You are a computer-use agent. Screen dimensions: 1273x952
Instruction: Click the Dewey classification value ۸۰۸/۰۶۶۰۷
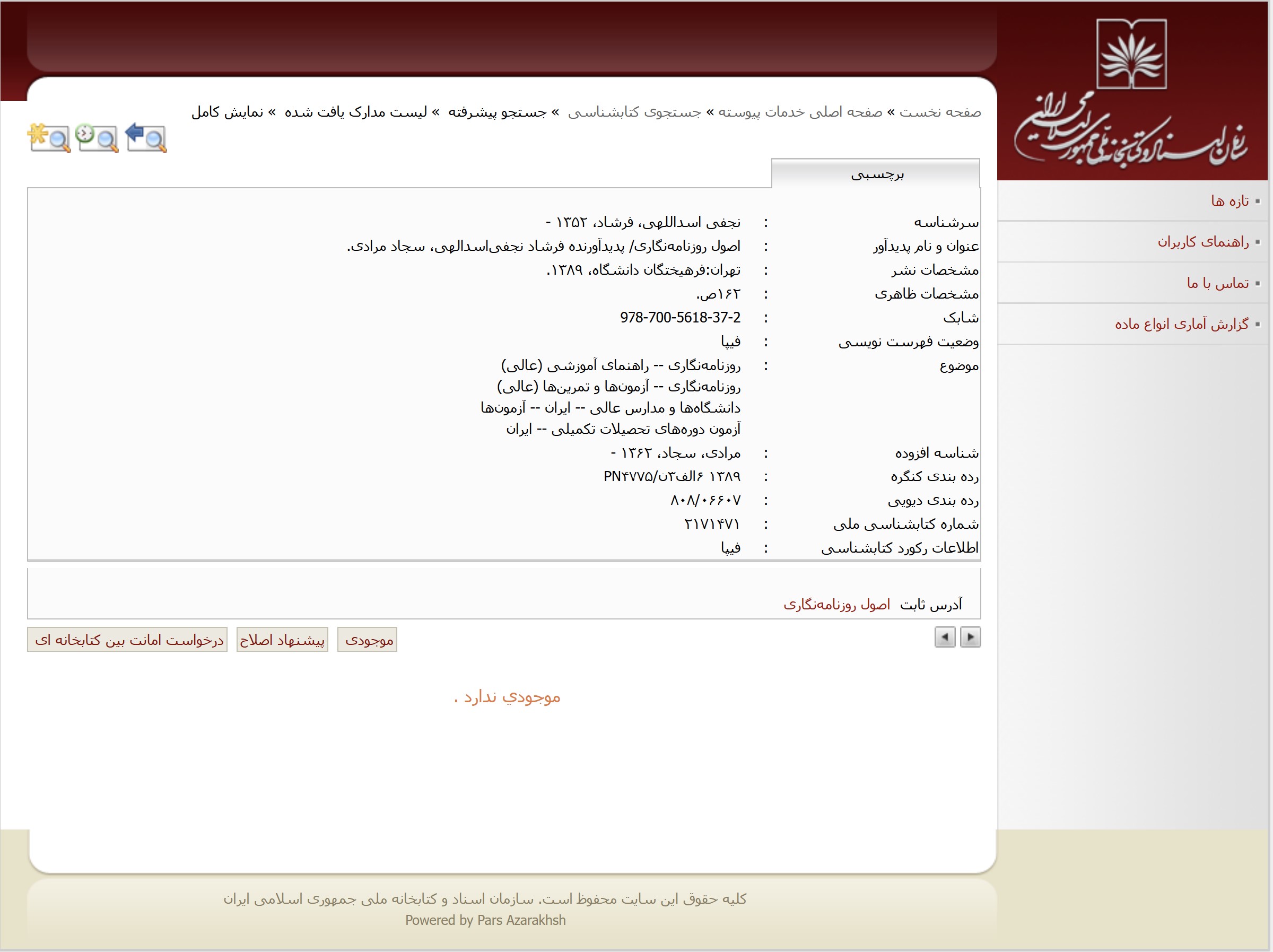pyautogui.click(x=705, y=500)
